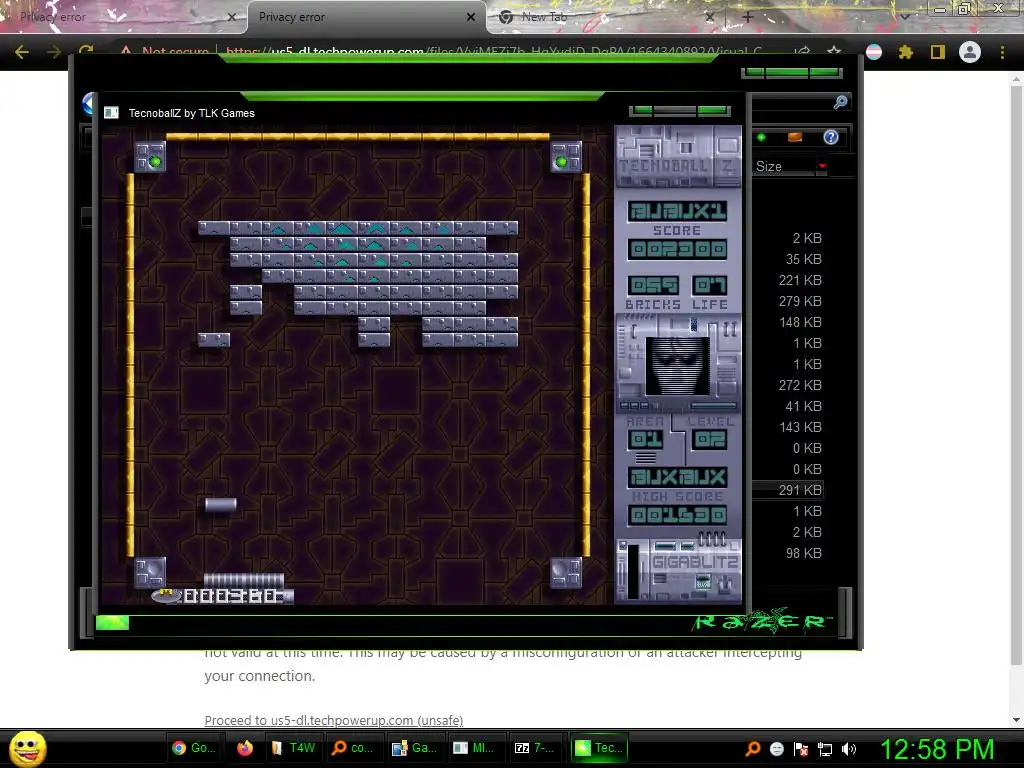Open the Tec... taskbar button
The height and width of the screenshot is (768, 1024).
pyautogui.click(x=600, y=748)
